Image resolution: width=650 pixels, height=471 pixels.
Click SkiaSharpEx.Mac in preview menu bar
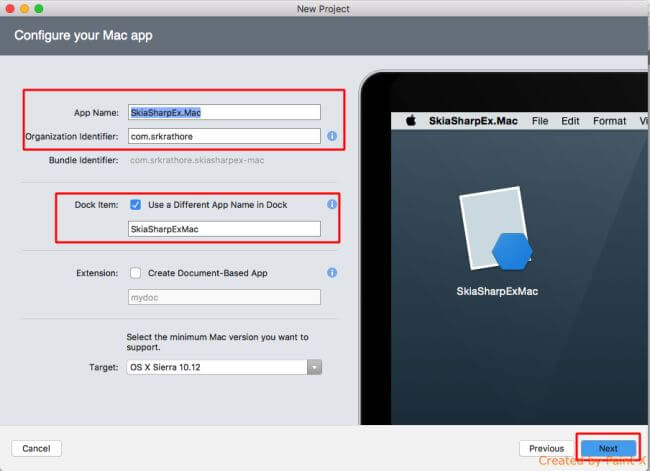point(473,121)
